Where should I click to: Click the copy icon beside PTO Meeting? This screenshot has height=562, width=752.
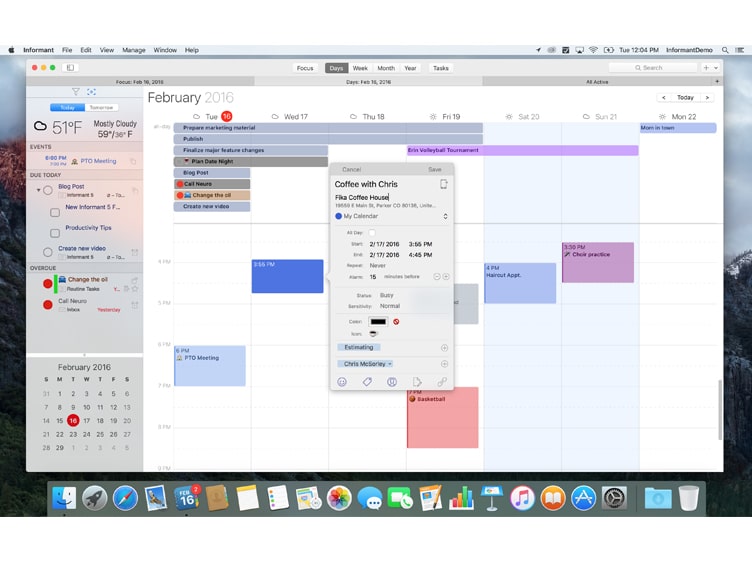(x=133, y=162)
